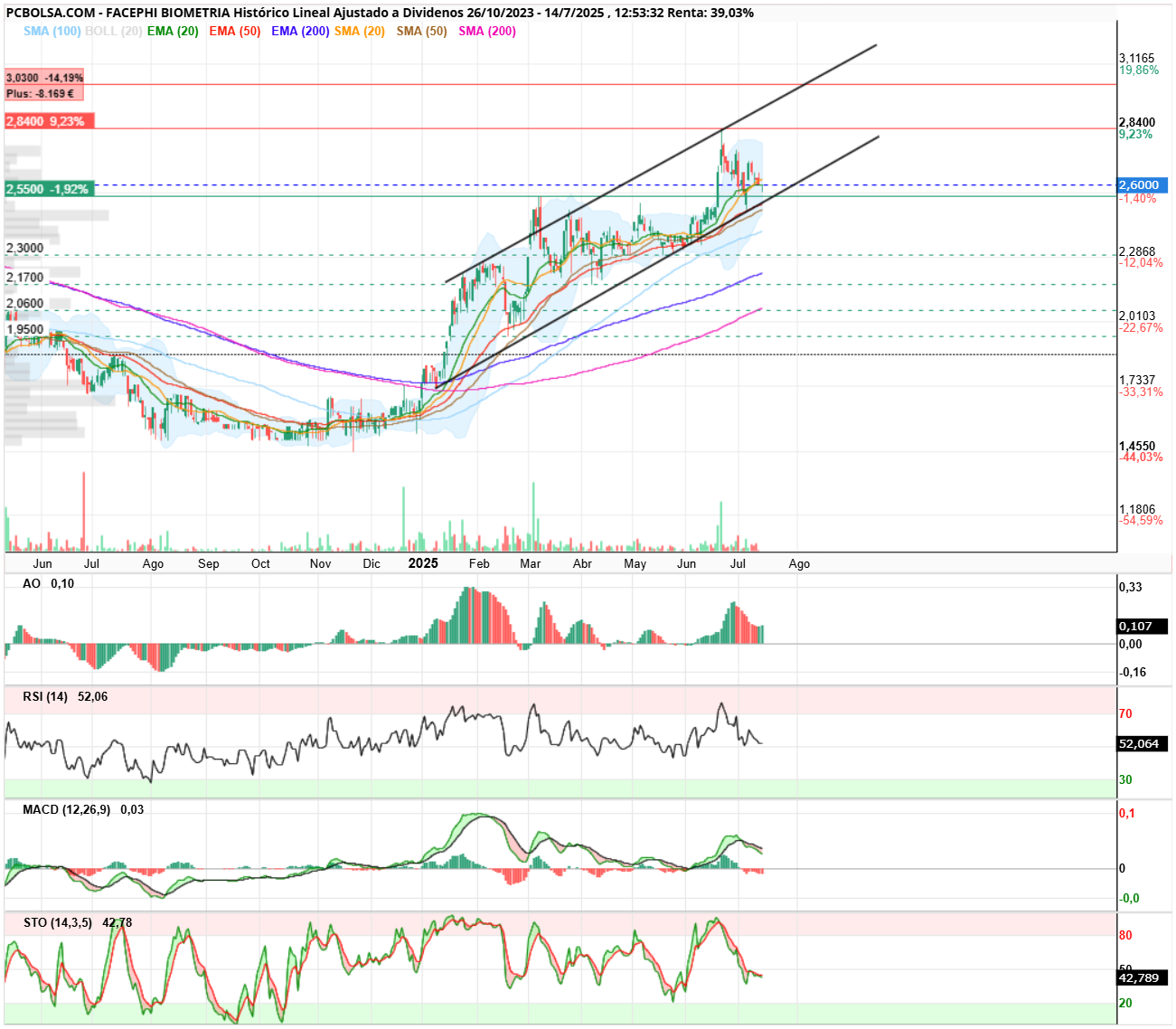Click the -22,67% axis percentage
Screen dimensions: 1176x1029
1141,327
